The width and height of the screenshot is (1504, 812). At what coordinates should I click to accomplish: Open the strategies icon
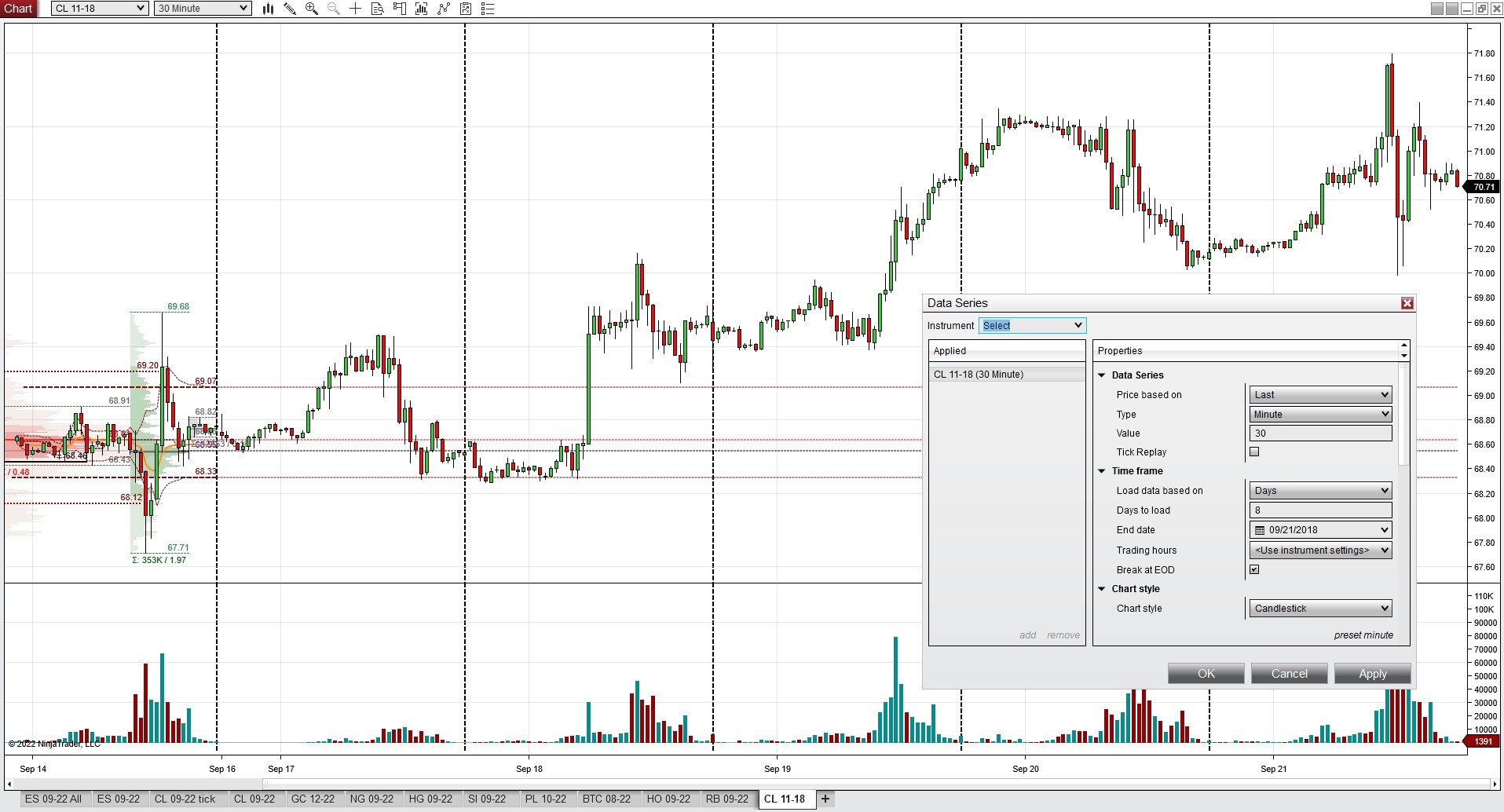pos(466,9)
